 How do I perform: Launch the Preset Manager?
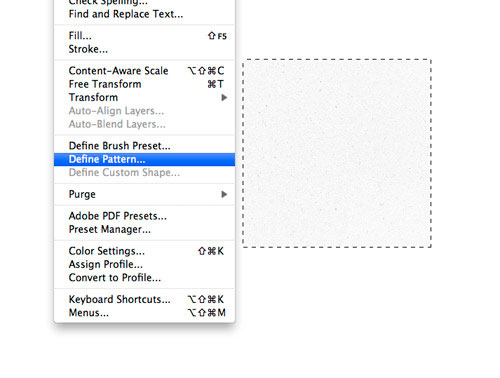click(144, 229)
